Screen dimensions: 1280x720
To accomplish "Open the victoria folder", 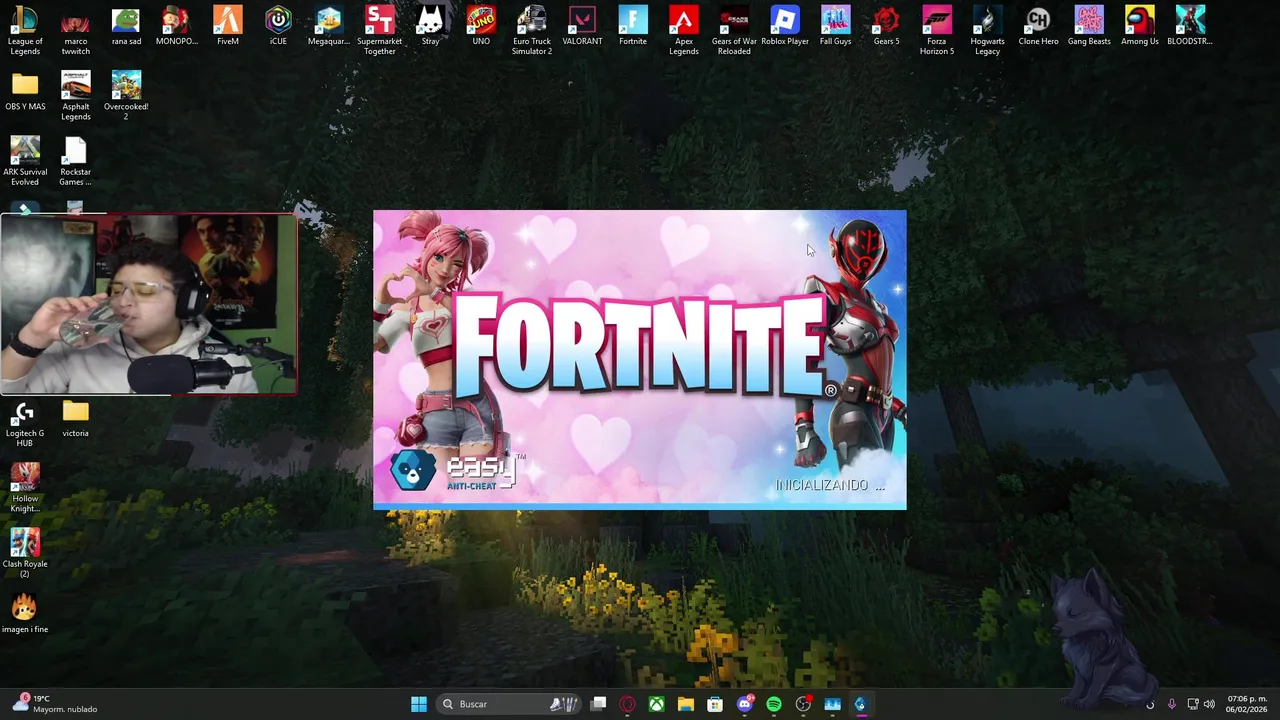I will point(75,419).
